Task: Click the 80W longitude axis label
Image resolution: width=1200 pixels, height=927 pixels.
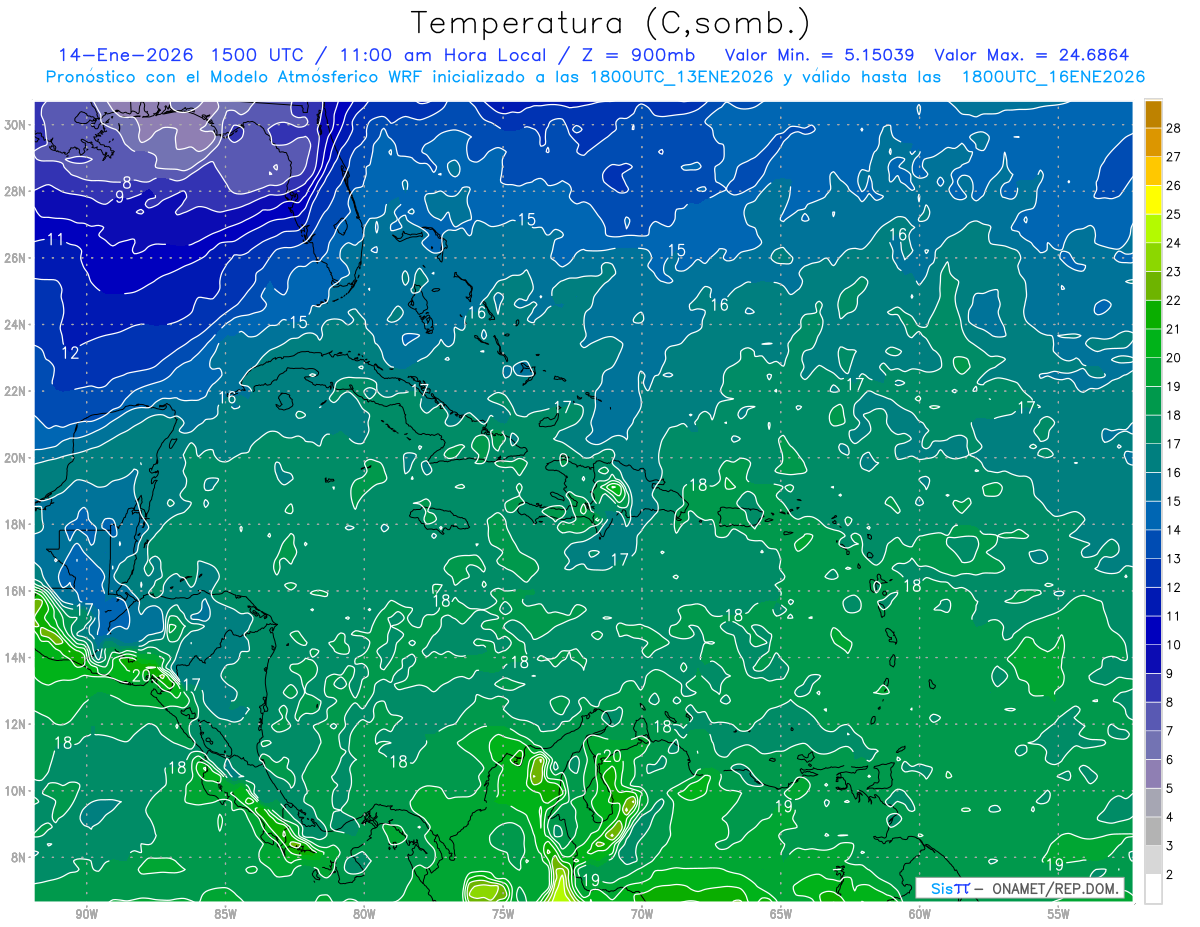Action: click(364, 914)
